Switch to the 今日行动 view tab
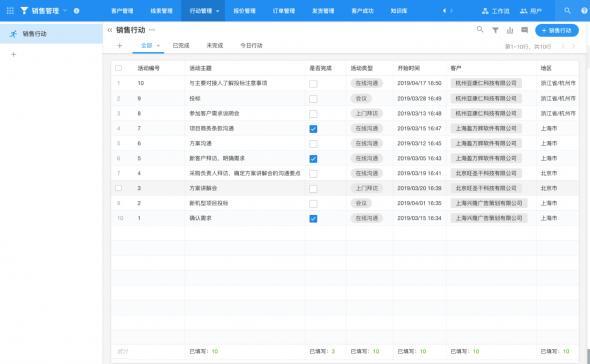Screen dimensions: 590x364 (x=251, y=46)
